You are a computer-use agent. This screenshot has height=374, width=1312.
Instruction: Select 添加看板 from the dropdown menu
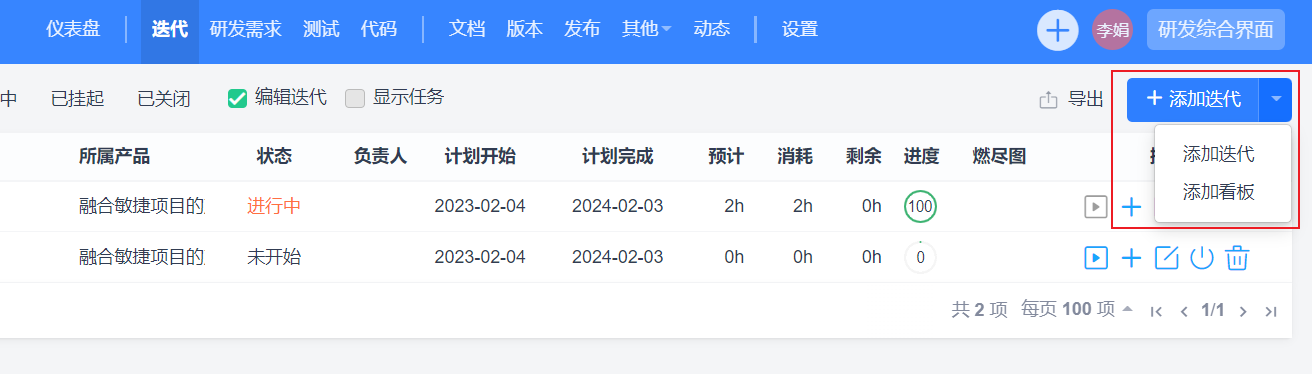pyautogui.click(x=1219, y=192)
